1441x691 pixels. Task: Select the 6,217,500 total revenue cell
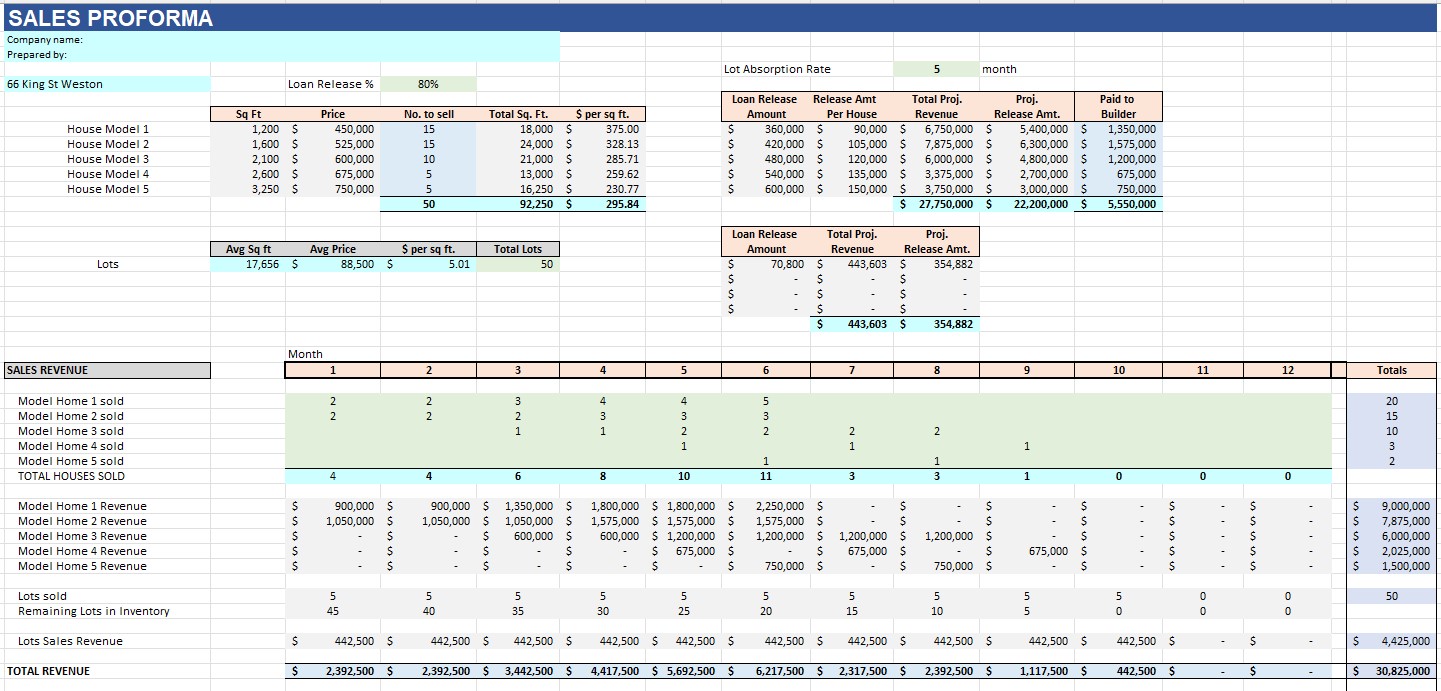(x=765, y=671)
